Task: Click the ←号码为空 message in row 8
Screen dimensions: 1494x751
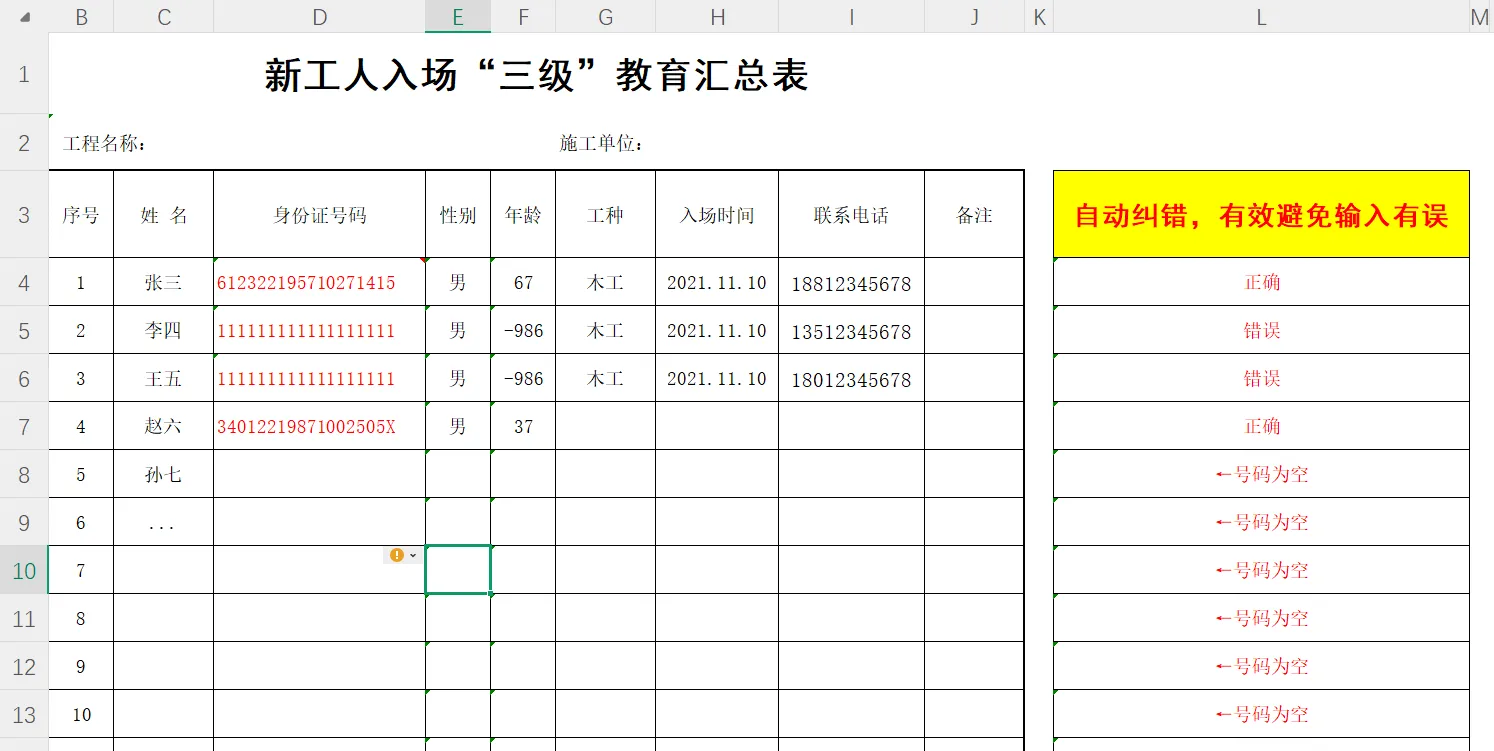Action: (x=1261, y=474)
